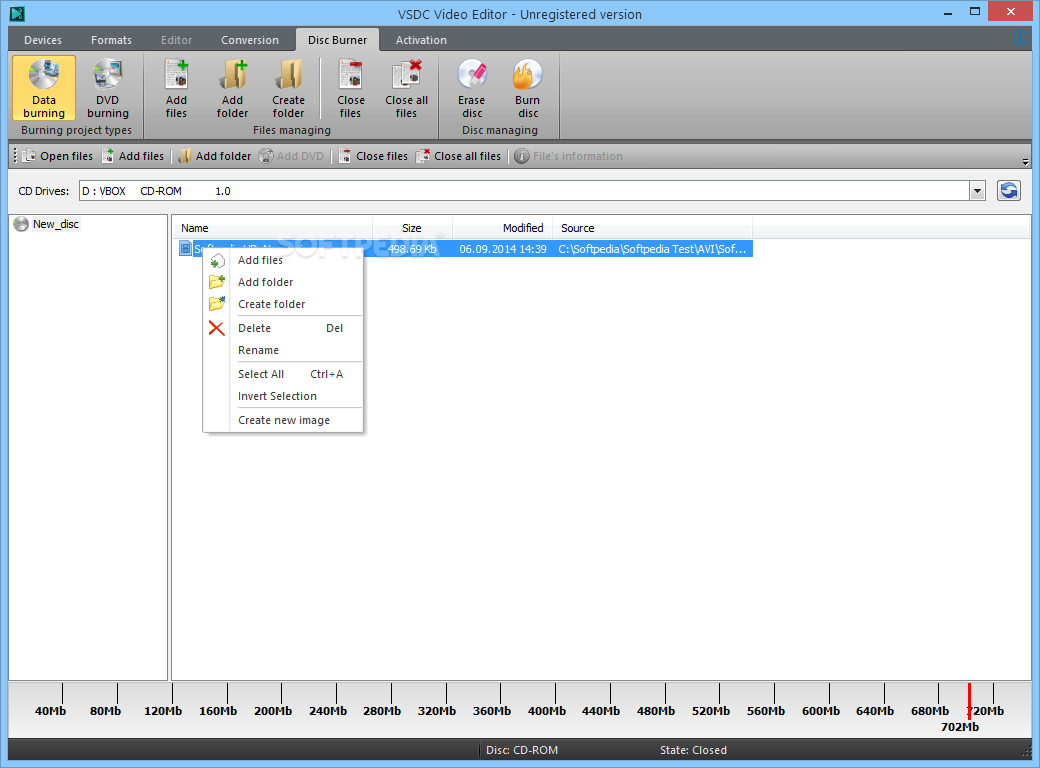Click Add files in the quick toolbar
This screenshot has width=1040, height=768.
coord(133,156)
